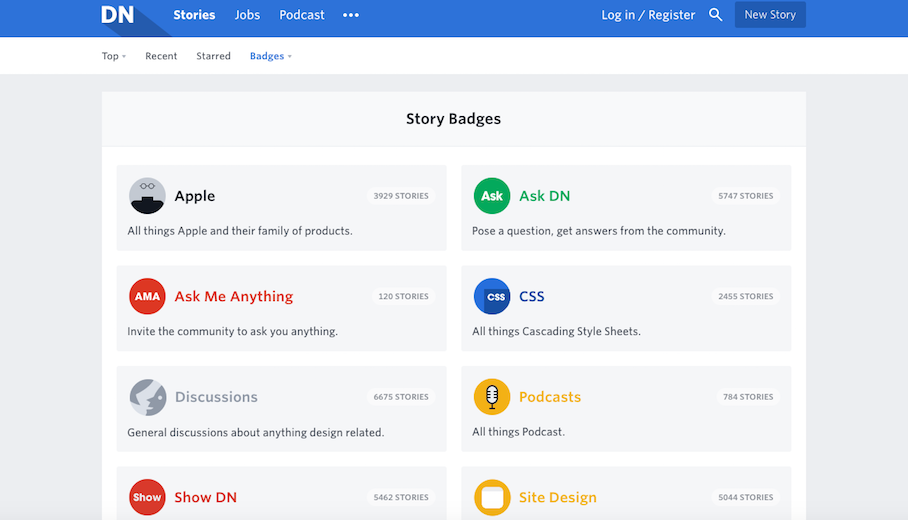Expand the Badges dropdown
908x520 pixels.
270,56
